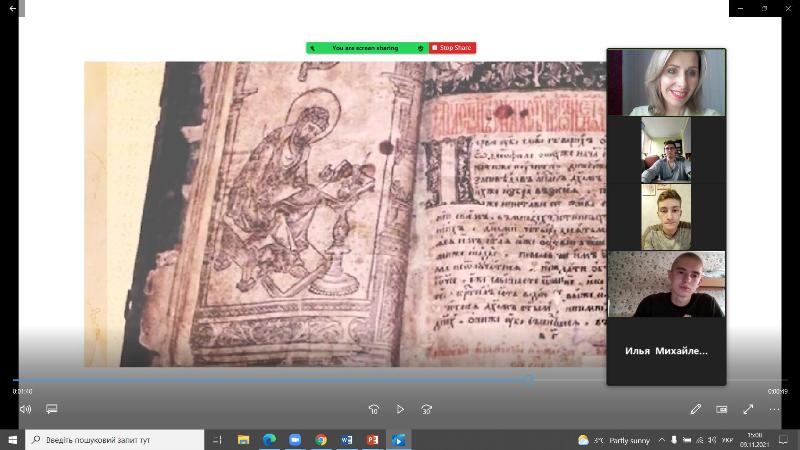
Task: Click the volume speaker icon
Action: [x=25, y=409]
